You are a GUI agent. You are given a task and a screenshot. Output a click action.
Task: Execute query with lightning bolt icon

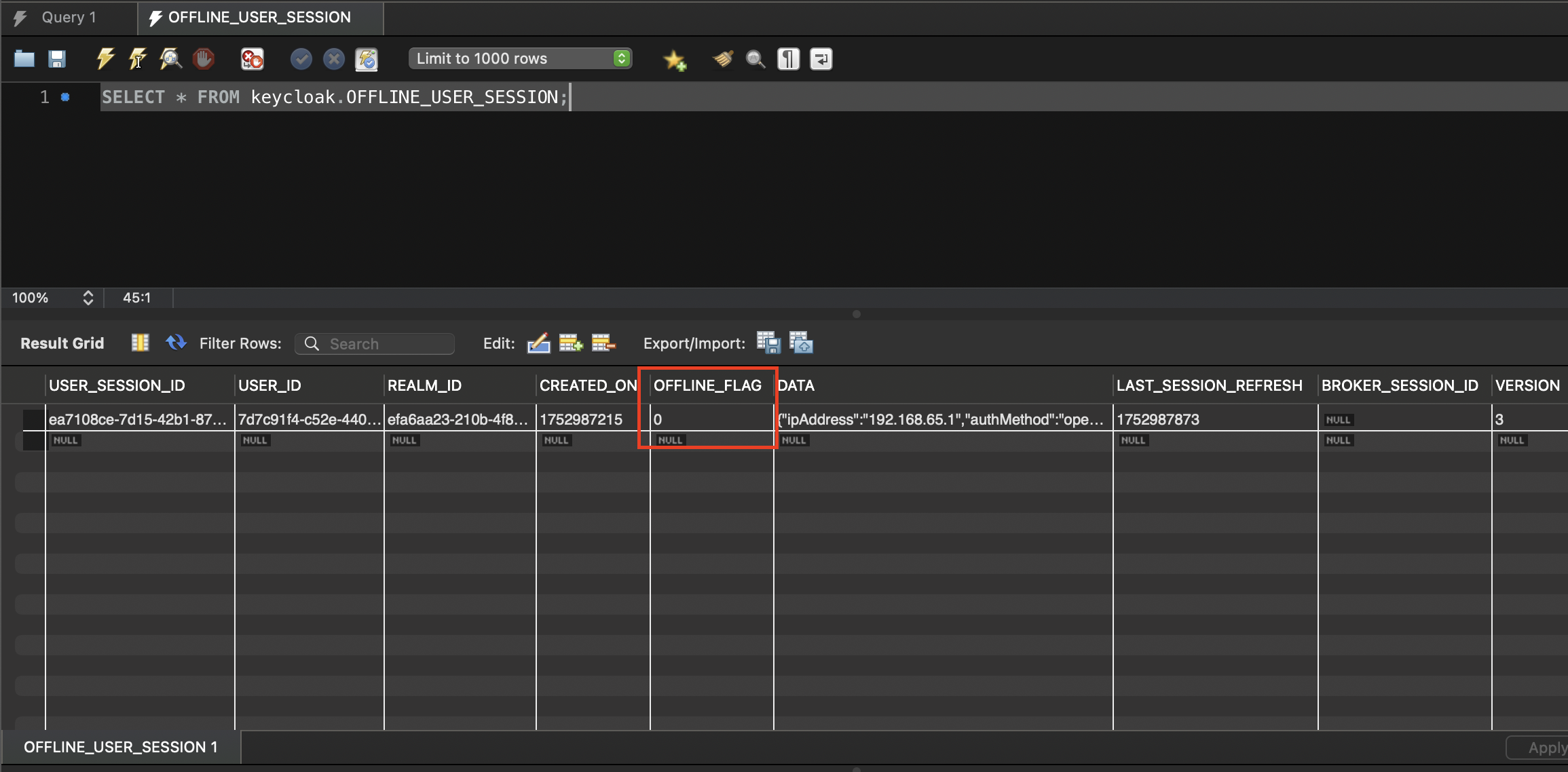(105, 59)
